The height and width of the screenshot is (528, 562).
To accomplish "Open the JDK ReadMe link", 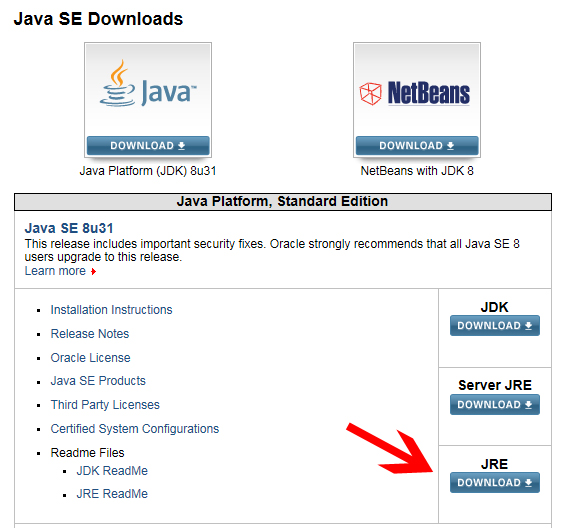I will (112, 471).
